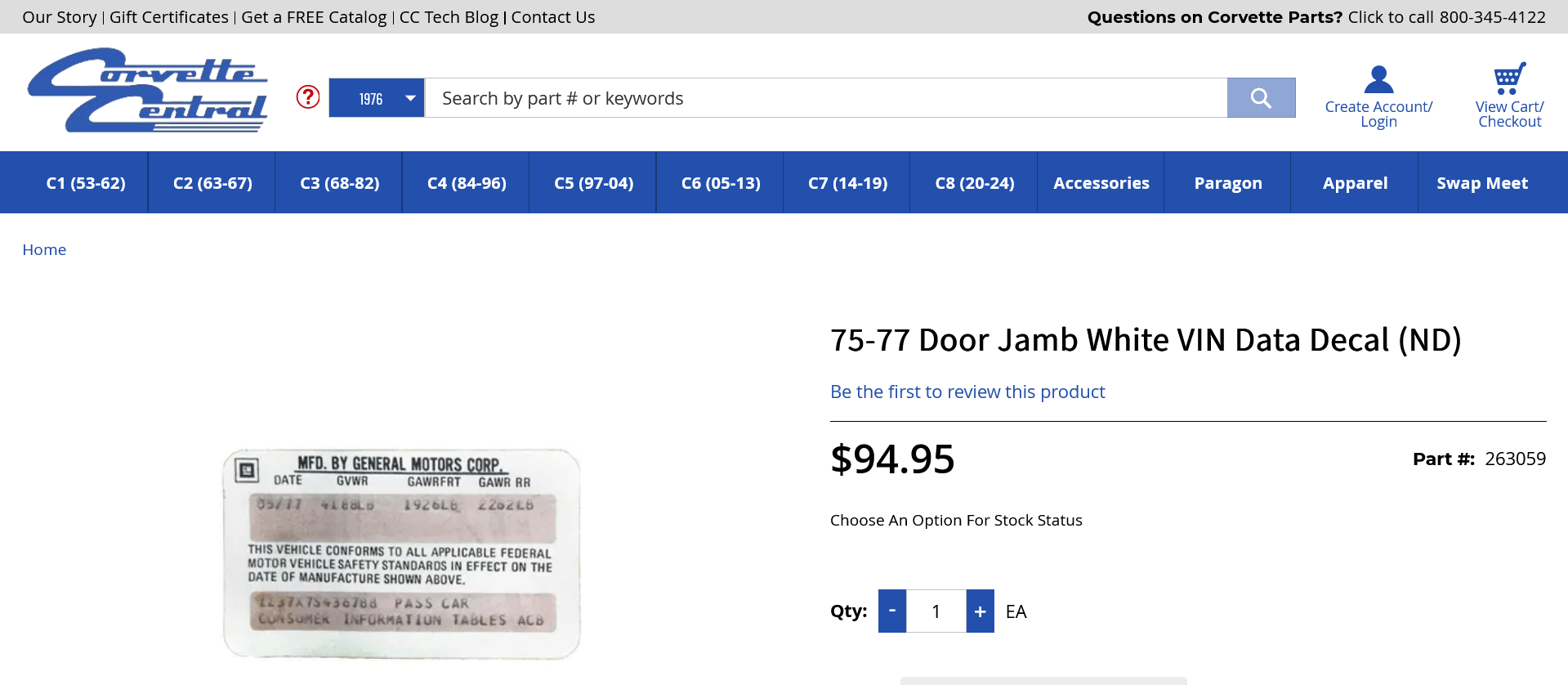Increase quantity with the plus button
This screenshot has height=685, width=1568.
(980, 611)
